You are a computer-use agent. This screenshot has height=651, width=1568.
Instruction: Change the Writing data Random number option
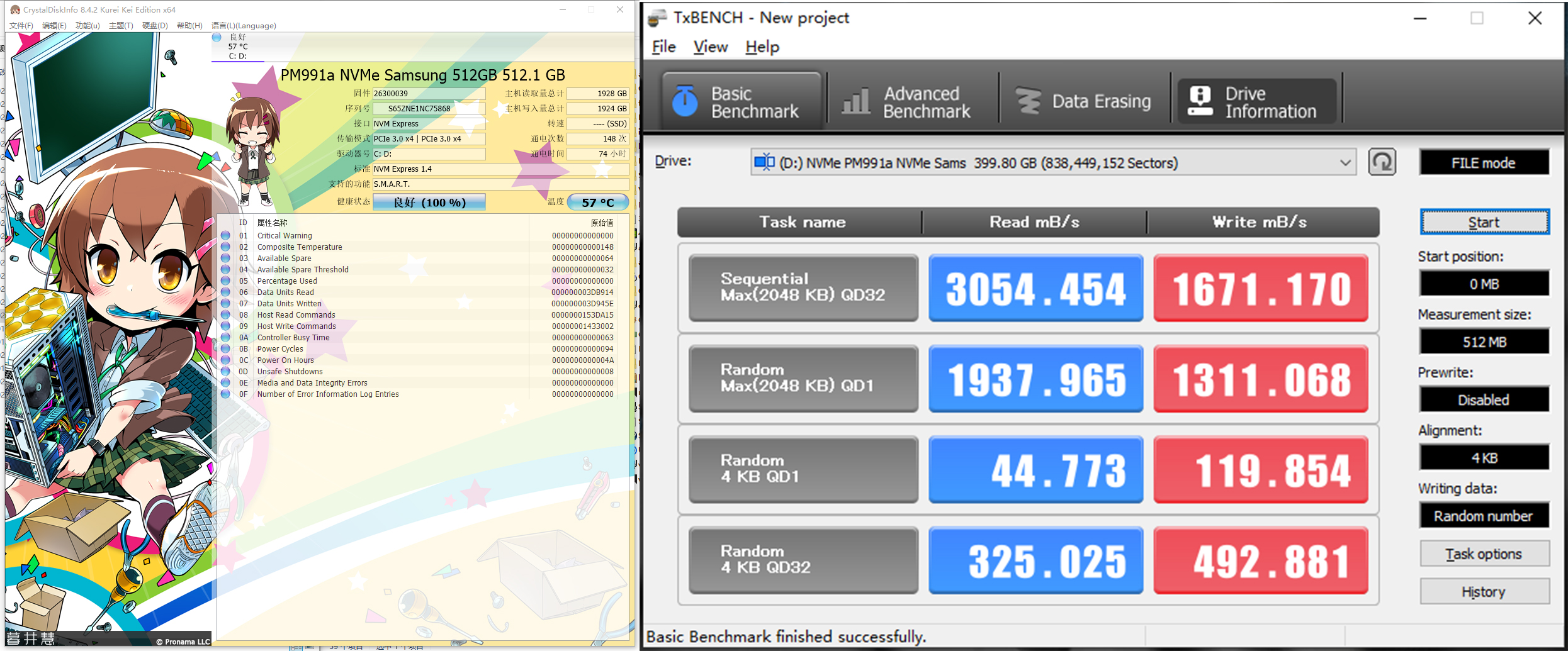1483,516
